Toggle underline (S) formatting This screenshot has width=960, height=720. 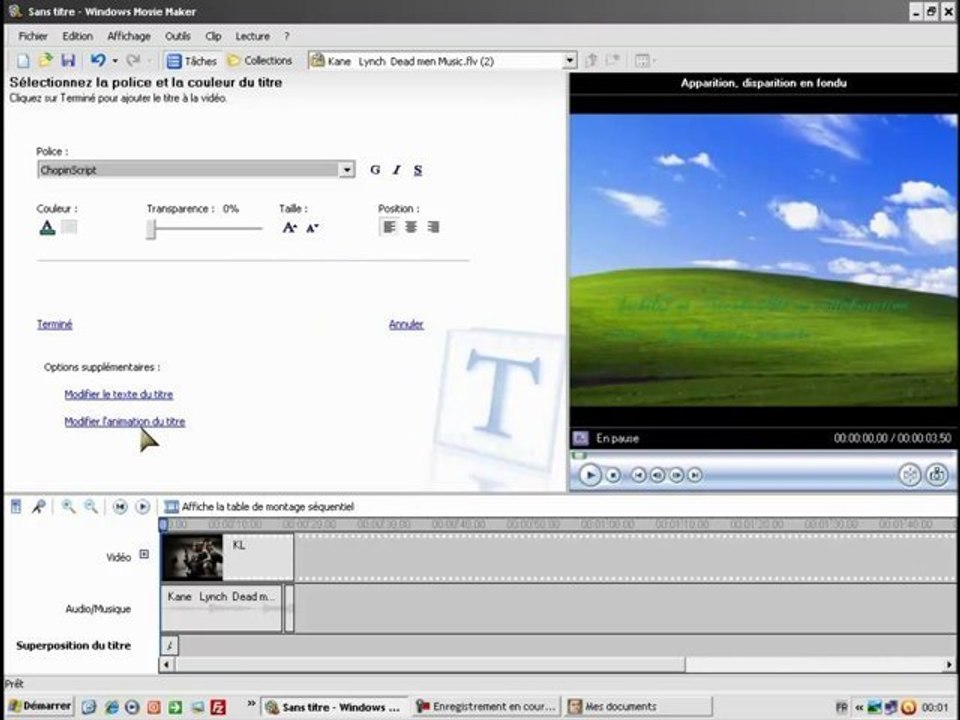point(418,170)
